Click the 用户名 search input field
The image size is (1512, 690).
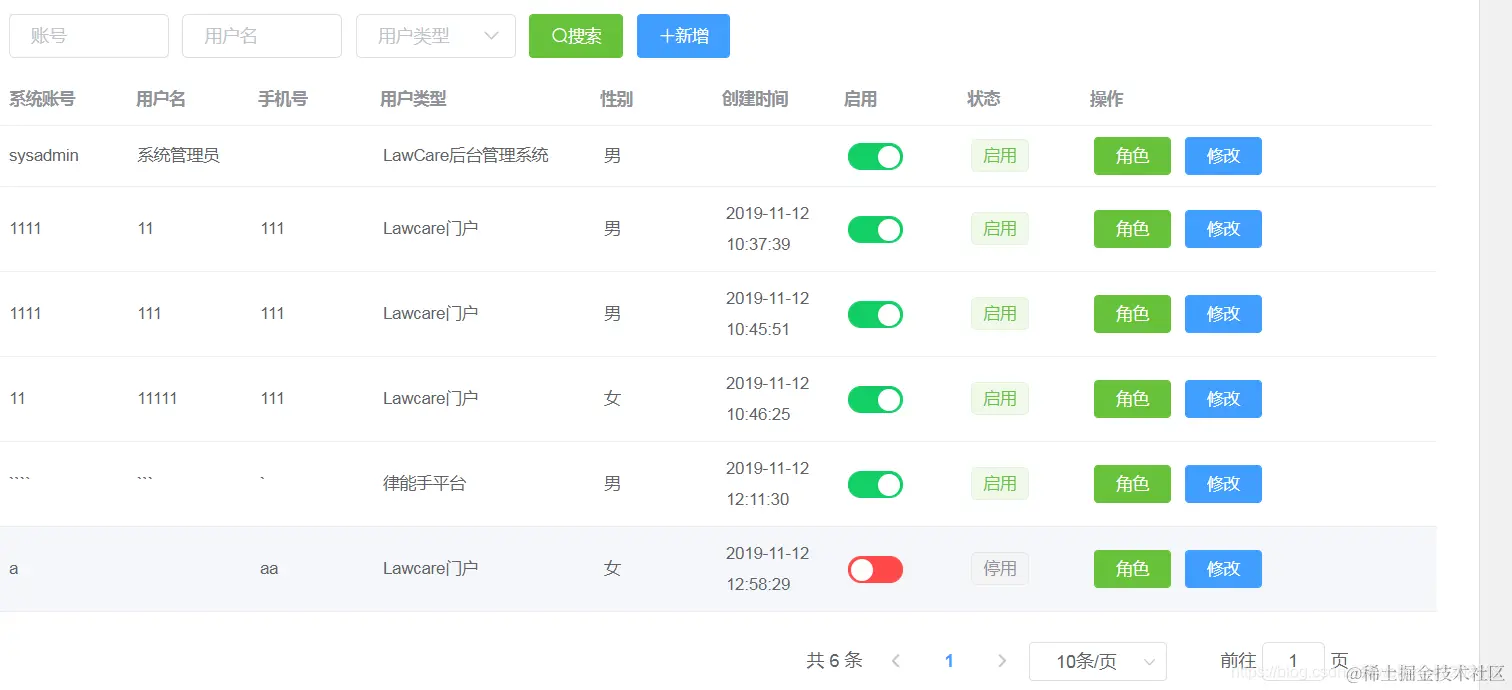point(262,36)
